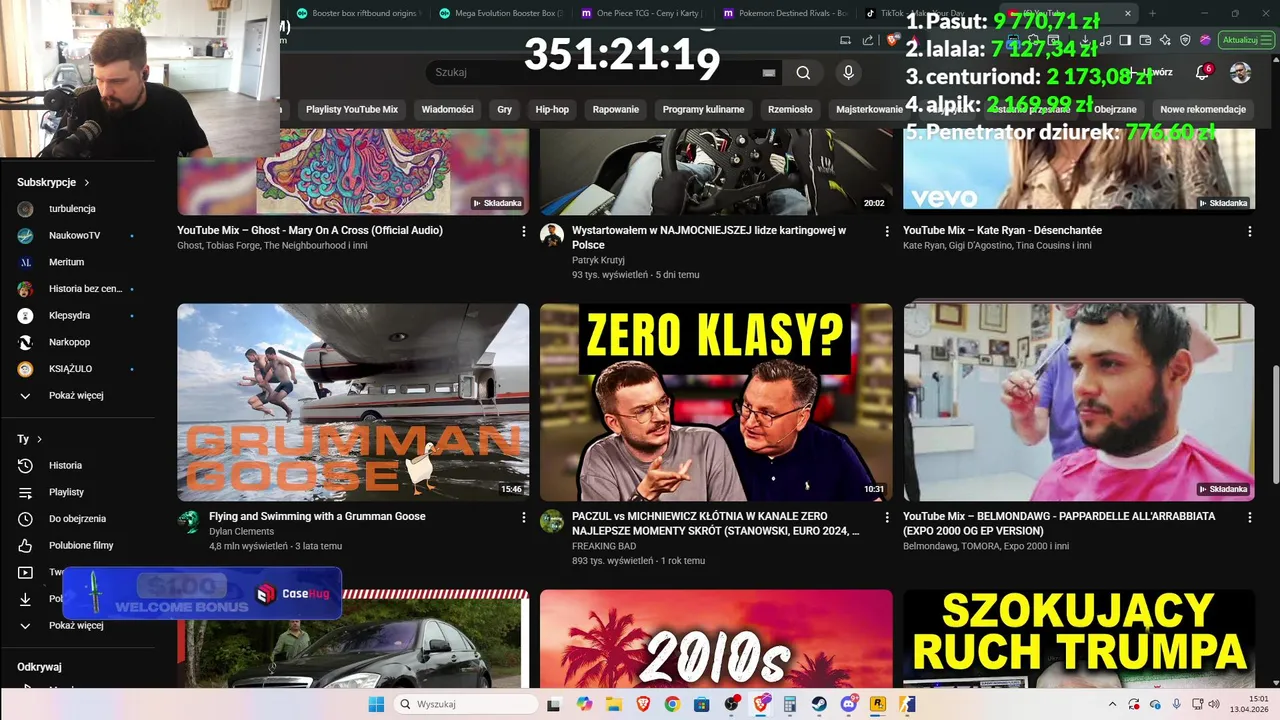1280x720 pixels.
Task: Show hidden system tray icons chevron
Action: tap(1112, 704)
